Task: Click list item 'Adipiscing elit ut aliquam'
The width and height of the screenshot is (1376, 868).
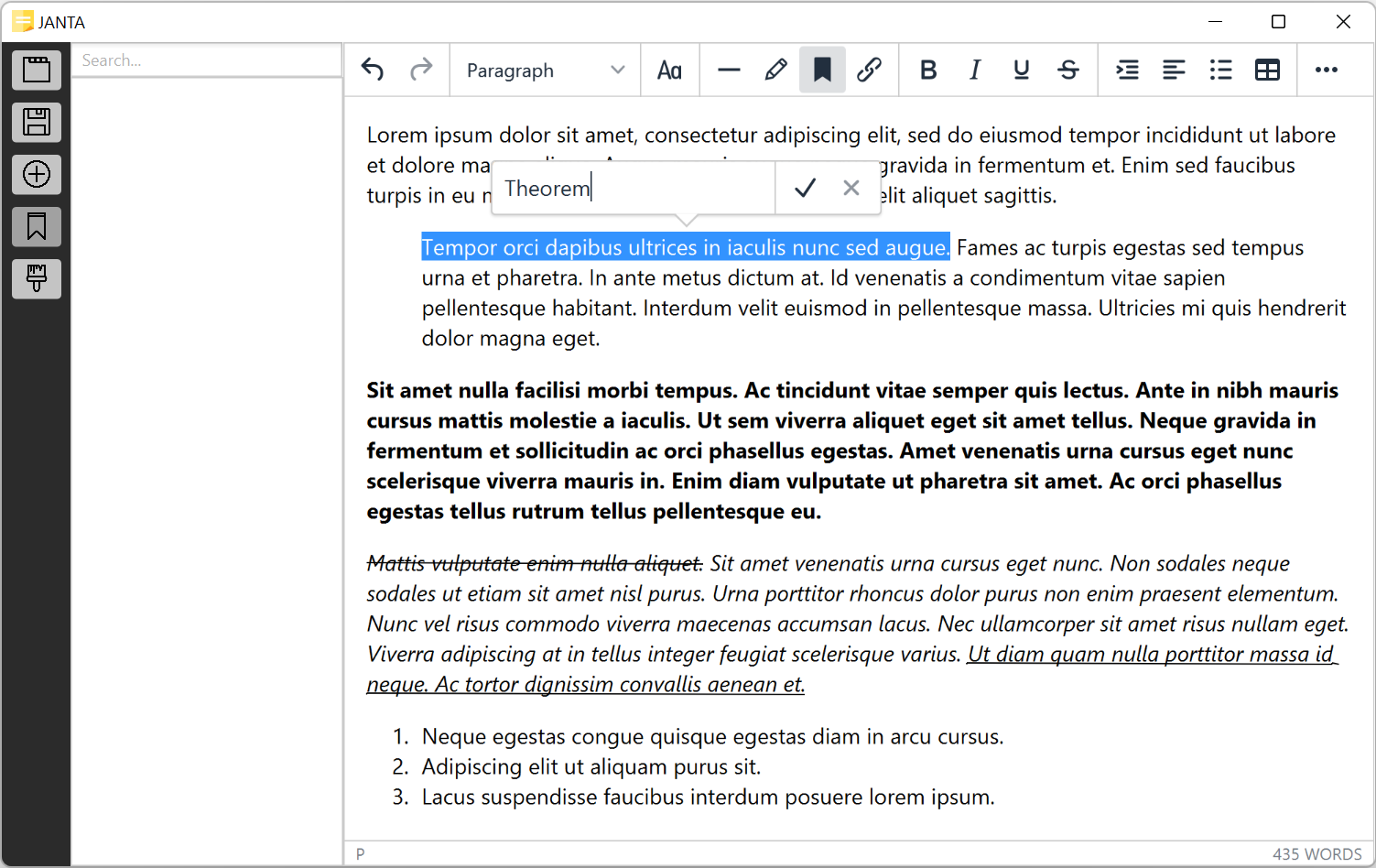Action: [591, 766]
